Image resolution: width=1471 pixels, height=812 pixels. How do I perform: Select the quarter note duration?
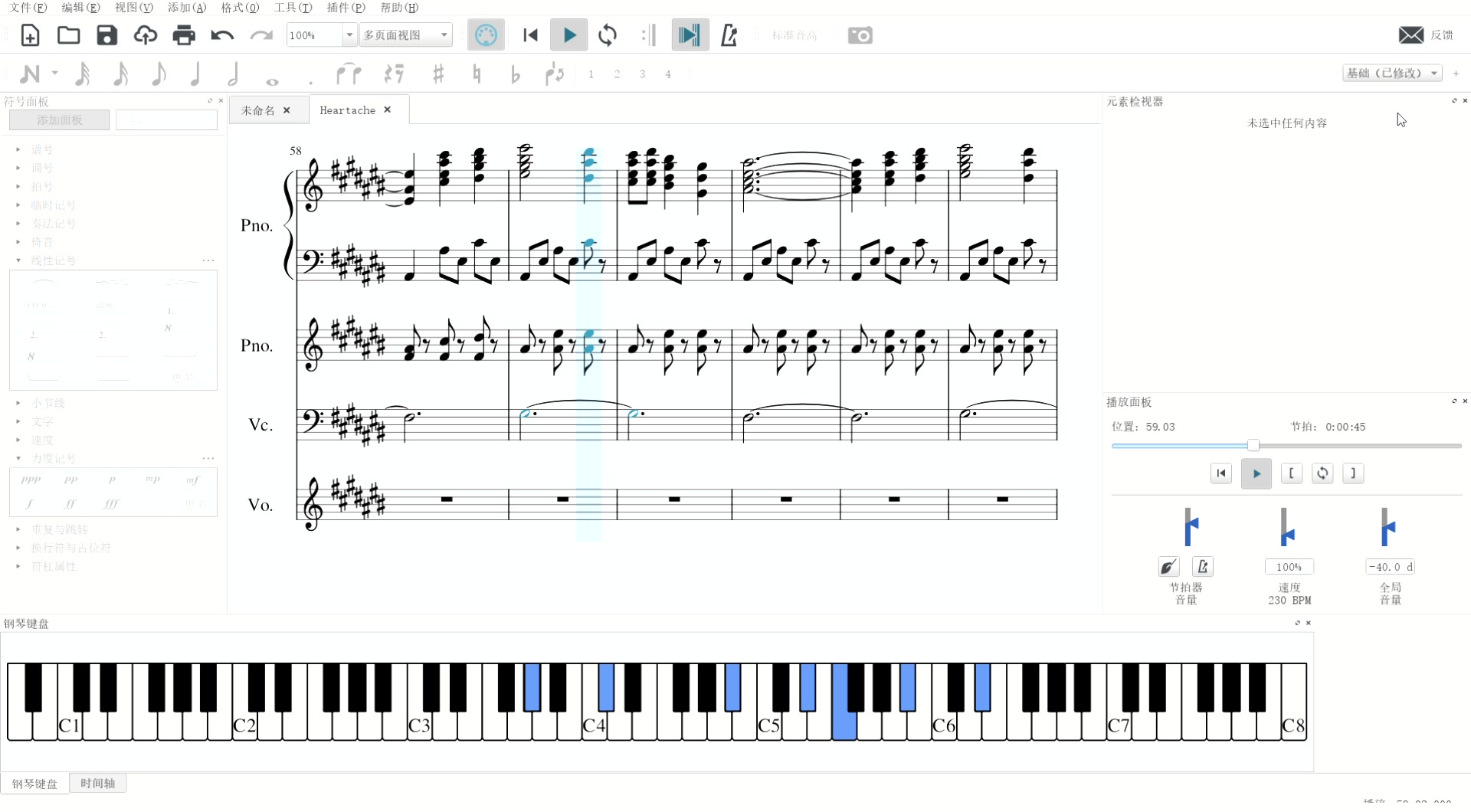coord(195,74)
